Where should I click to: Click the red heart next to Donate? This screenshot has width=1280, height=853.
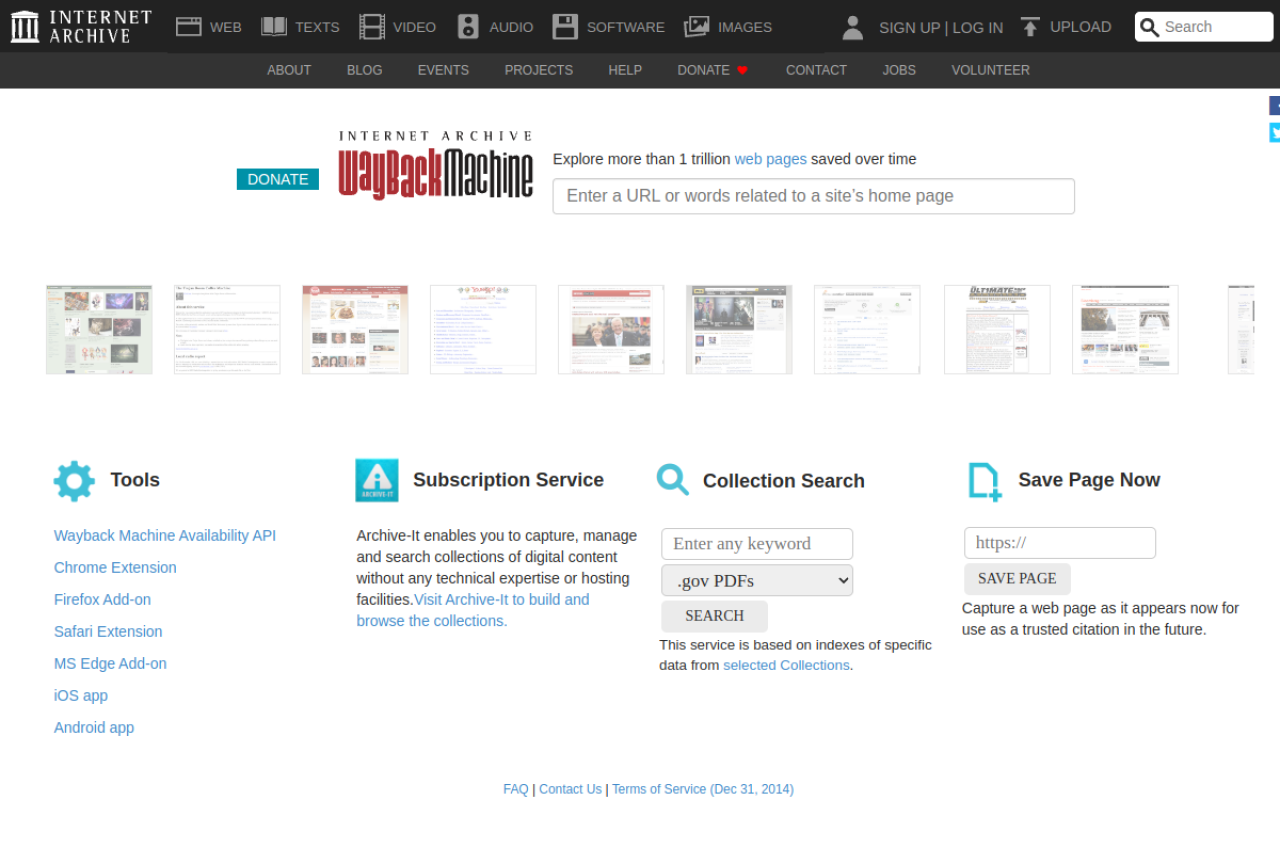pyautogui.click(x=742, y=70)
